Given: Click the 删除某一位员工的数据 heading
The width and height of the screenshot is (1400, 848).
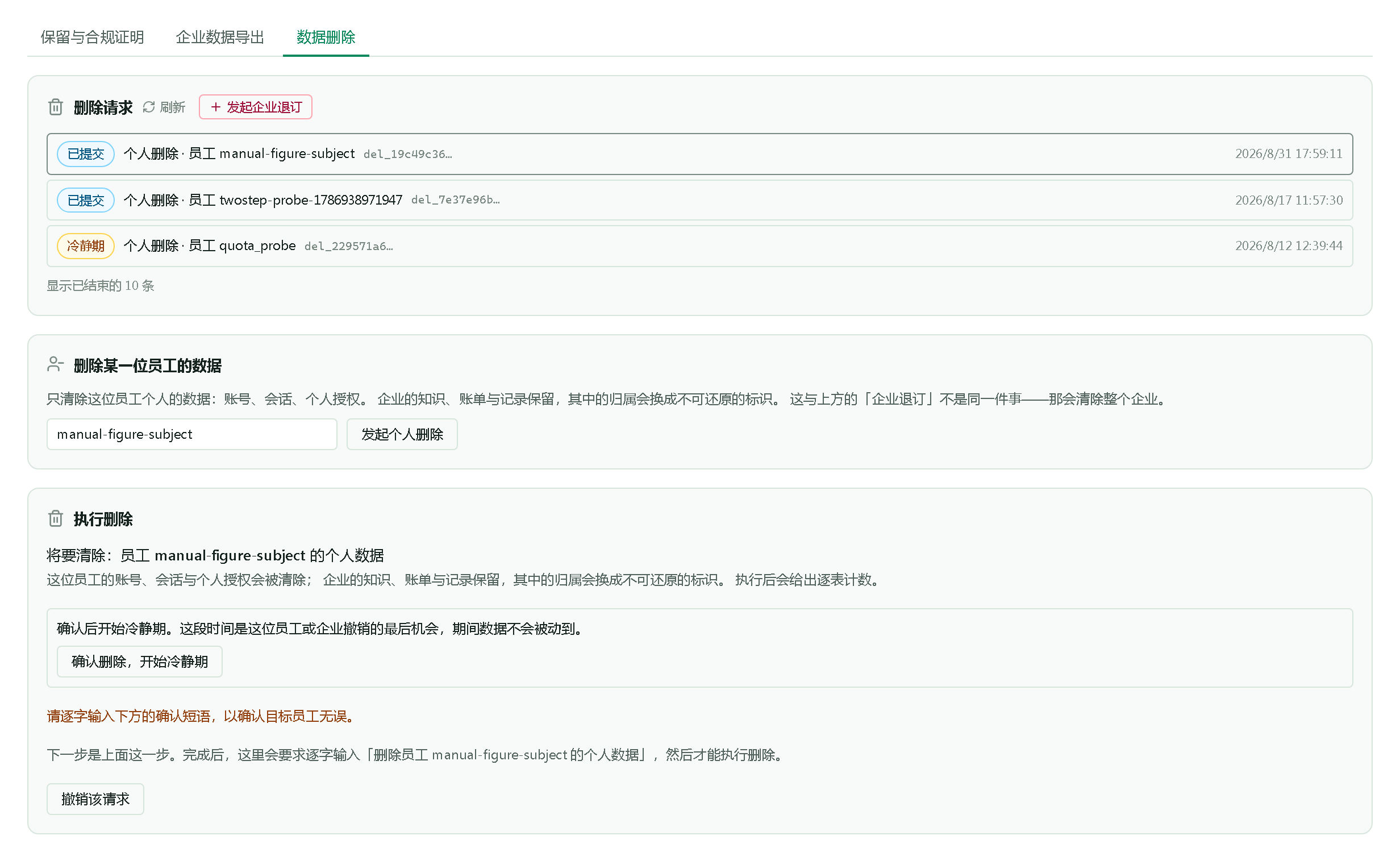Looking at the screenshot, I should 148,365.
